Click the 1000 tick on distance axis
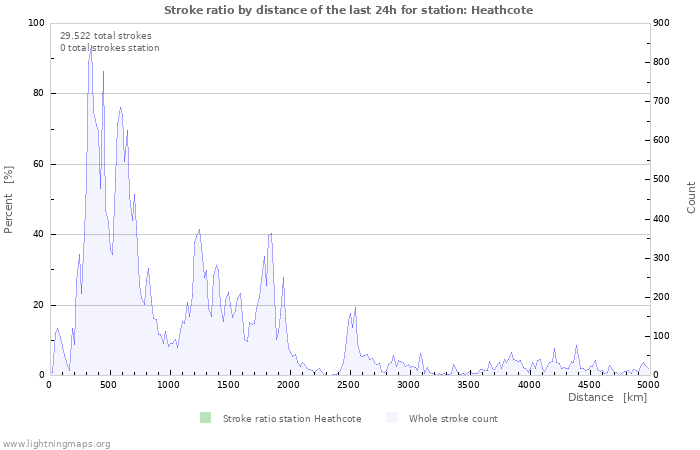Image resolution: width=700 pixels, height=450 pixels. tap(169, 384)
